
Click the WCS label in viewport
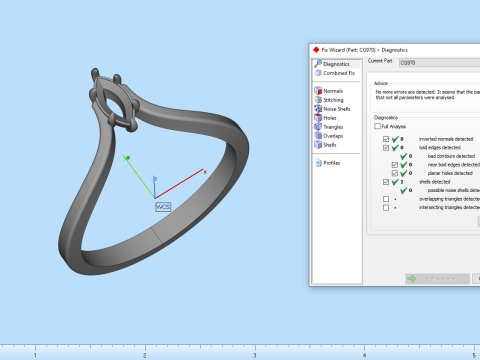click(163, 207)
